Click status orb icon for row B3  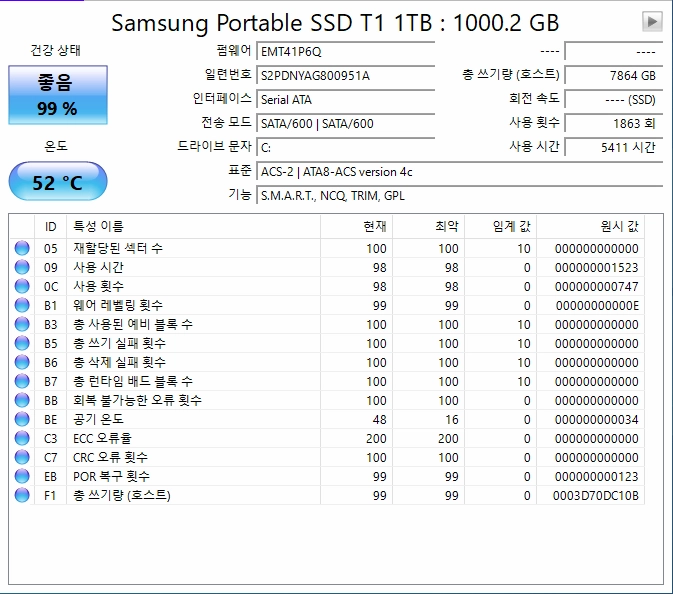[22, 324]
